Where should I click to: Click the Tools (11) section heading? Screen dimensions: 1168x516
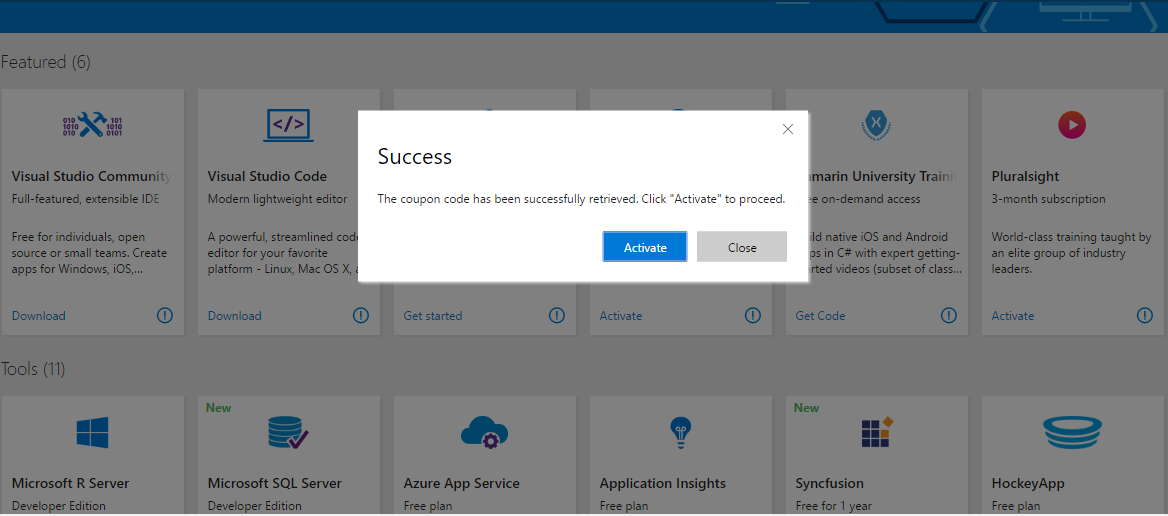point(33,369)
